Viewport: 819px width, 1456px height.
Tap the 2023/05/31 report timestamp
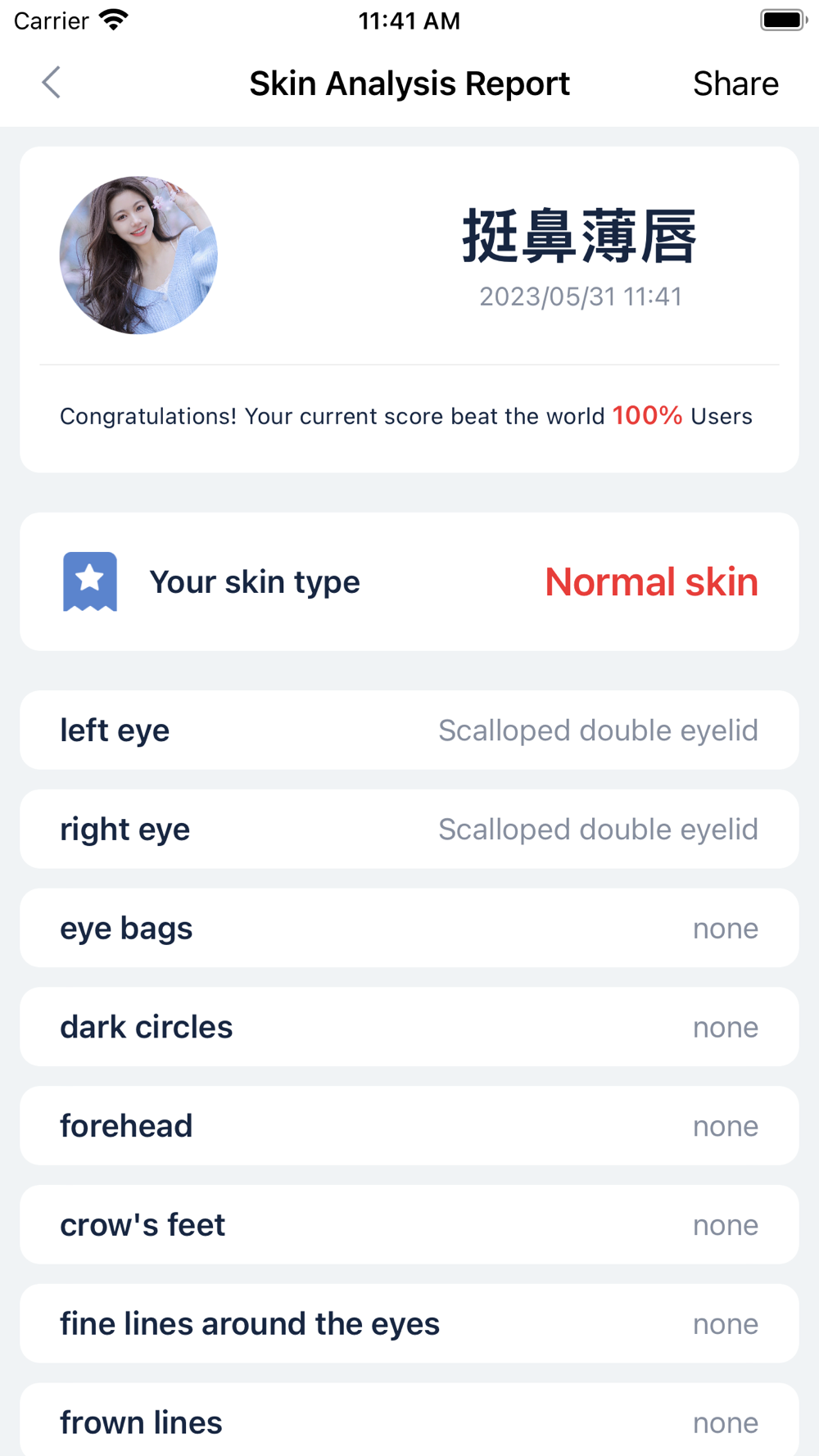click(x=580, y=296)
